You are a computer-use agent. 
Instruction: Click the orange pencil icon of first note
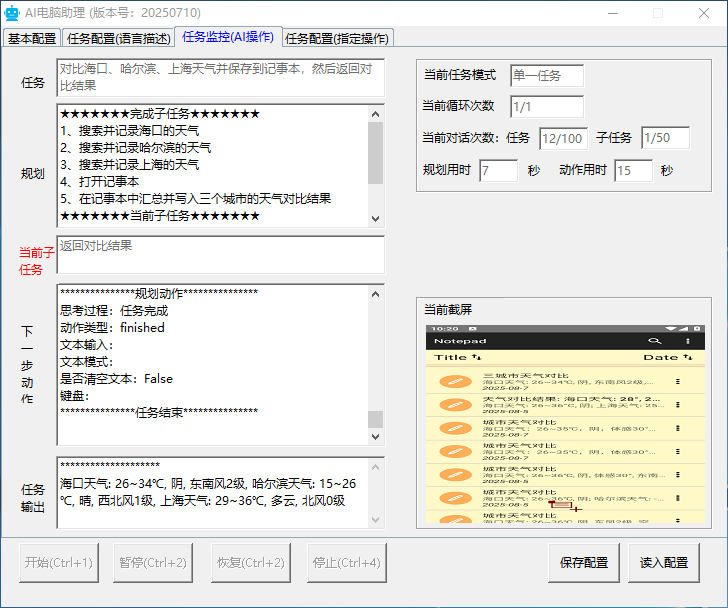(454, 381)
